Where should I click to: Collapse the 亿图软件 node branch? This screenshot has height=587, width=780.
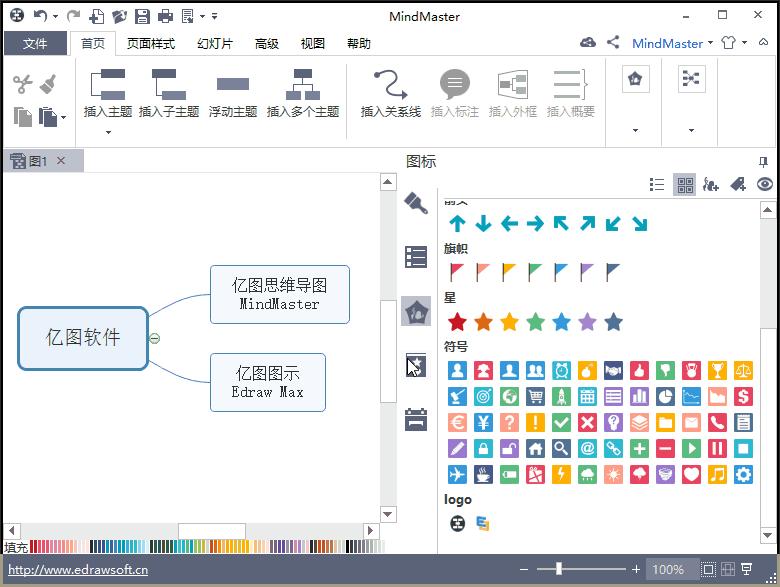155,338
